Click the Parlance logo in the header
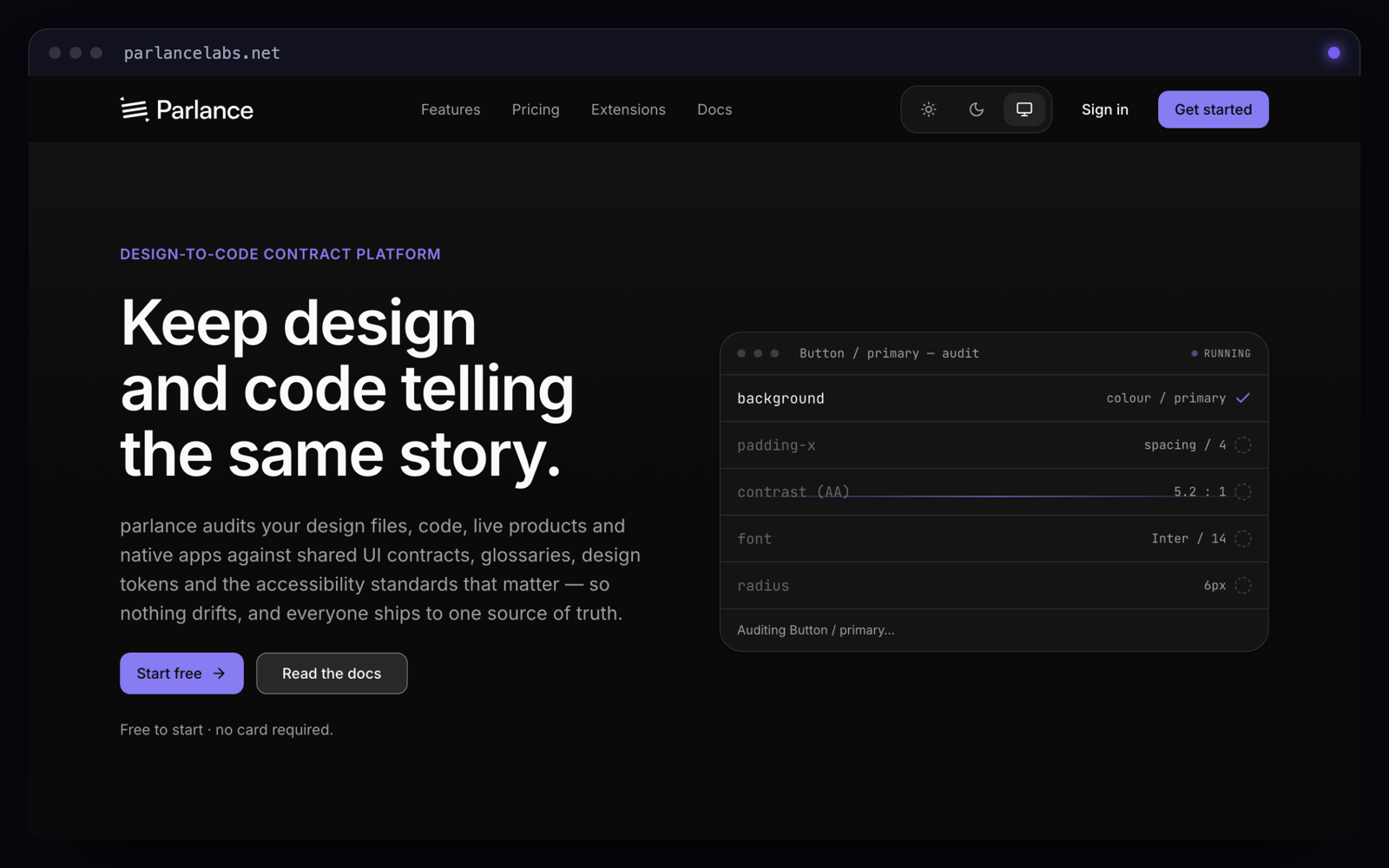 point(187,109)
